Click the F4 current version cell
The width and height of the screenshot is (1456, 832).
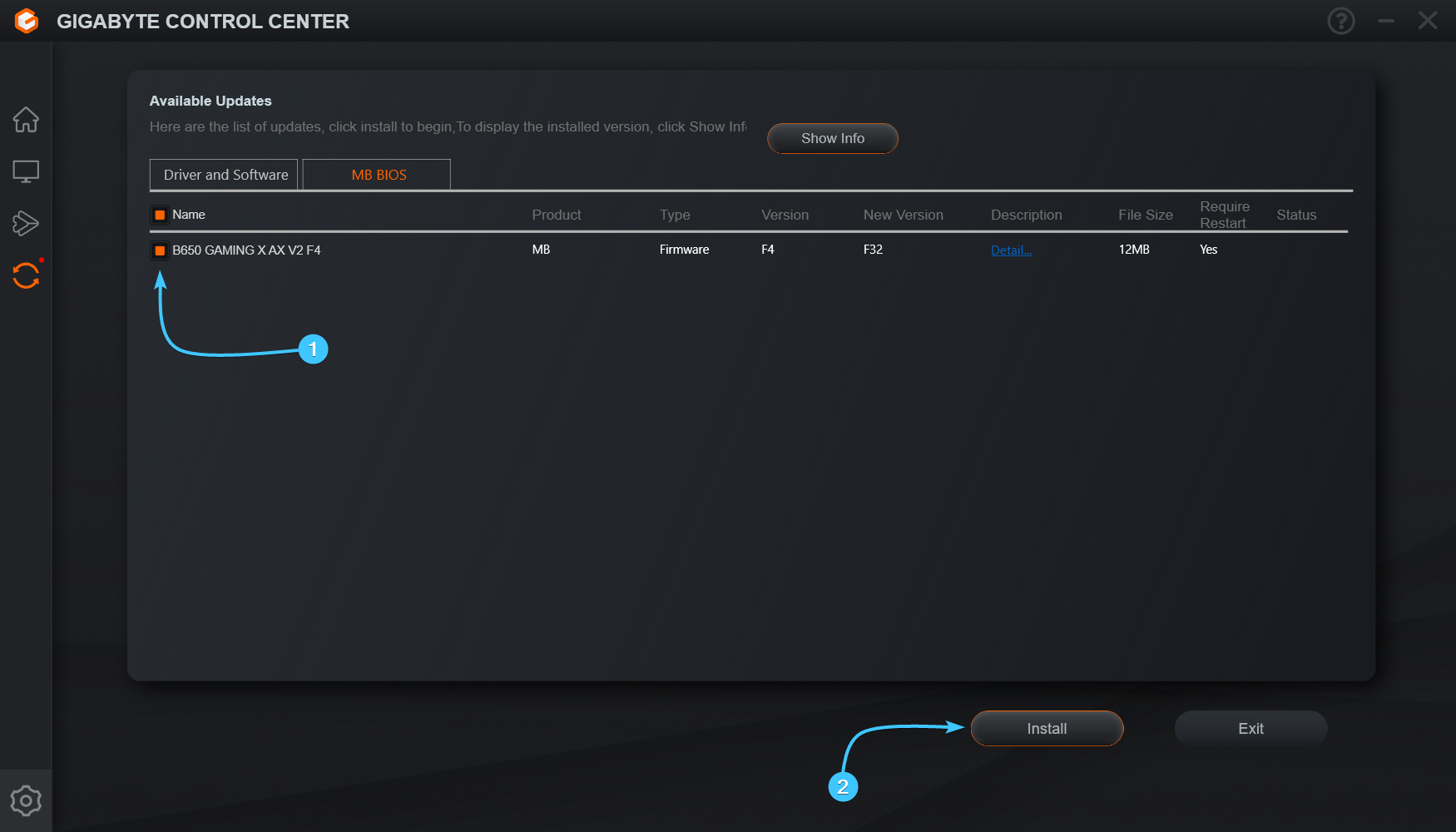pos(768,250)
